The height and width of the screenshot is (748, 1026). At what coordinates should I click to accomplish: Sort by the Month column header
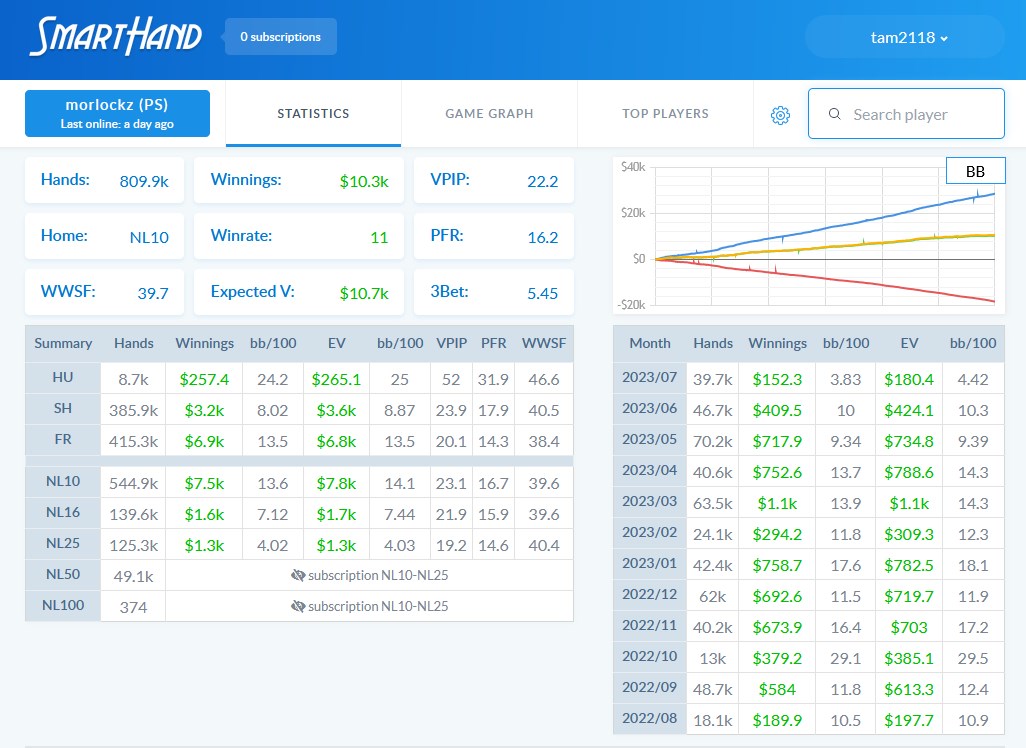tap(650, 343)
